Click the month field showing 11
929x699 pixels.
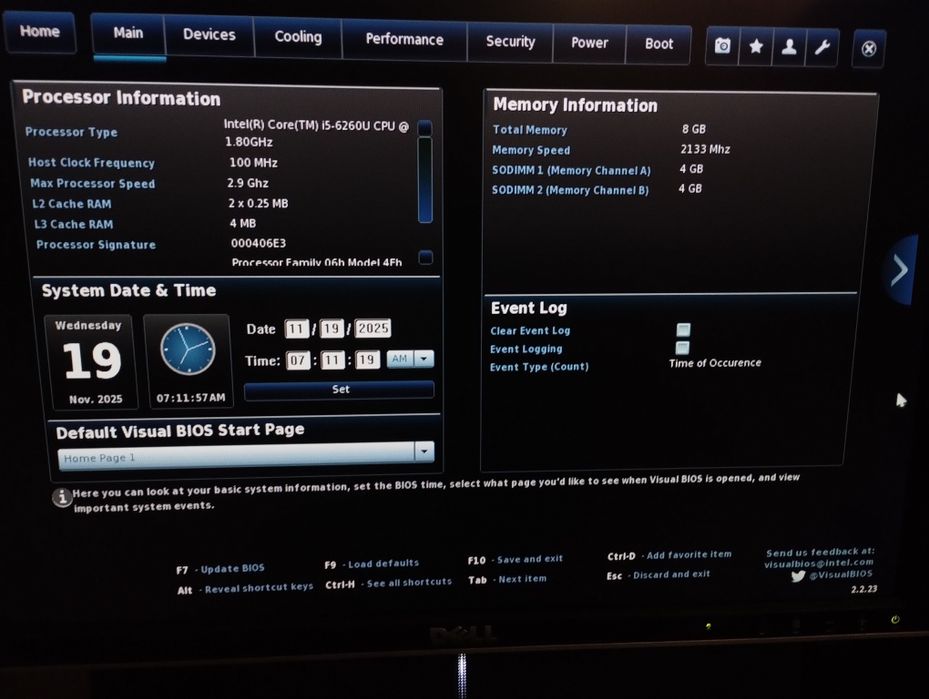(296, 329)
